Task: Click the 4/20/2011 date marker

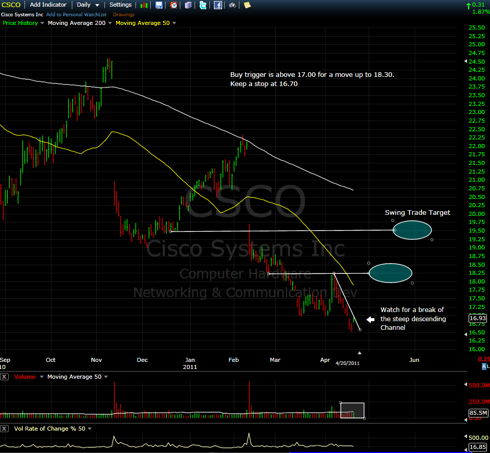Action: pos(347,363)
